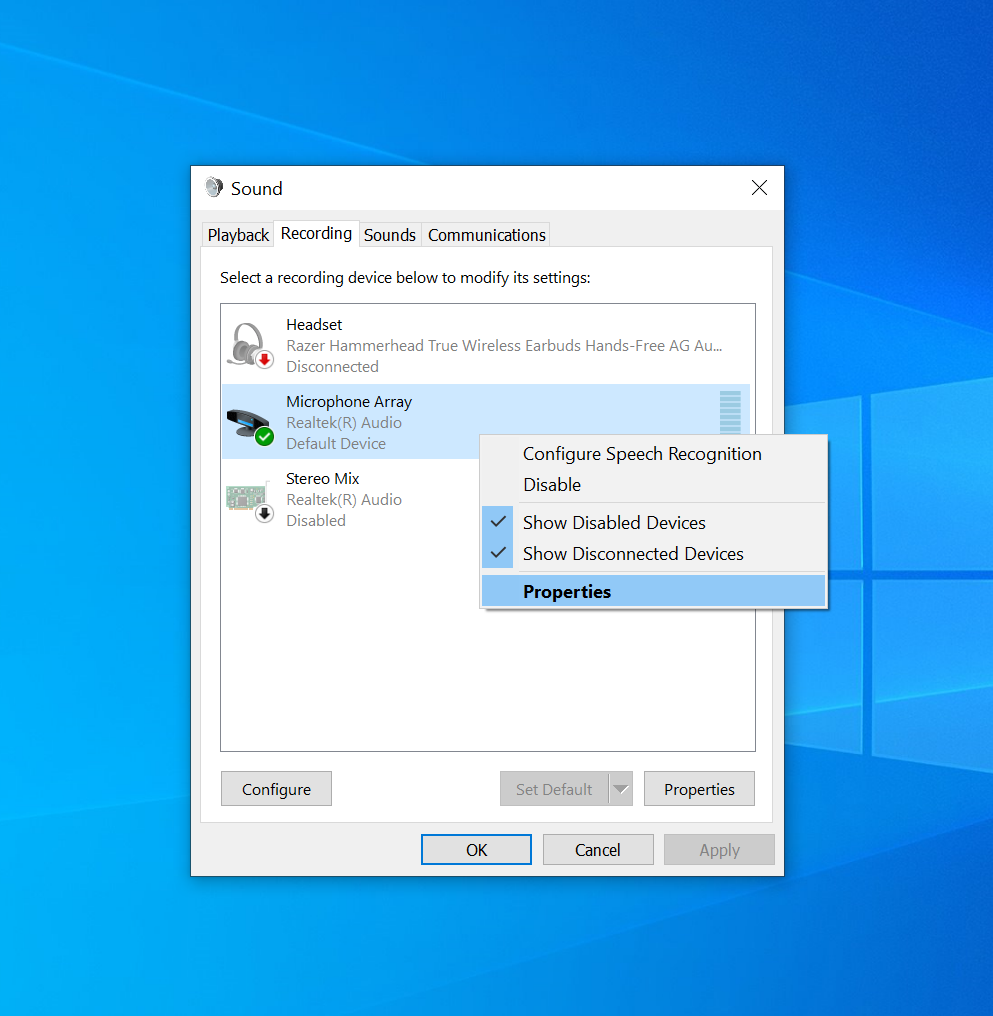Image resolution: width=993 pixels, height=1016 pixels.
Task: Choose Properties from the context menu
Action: coord(566,592)
